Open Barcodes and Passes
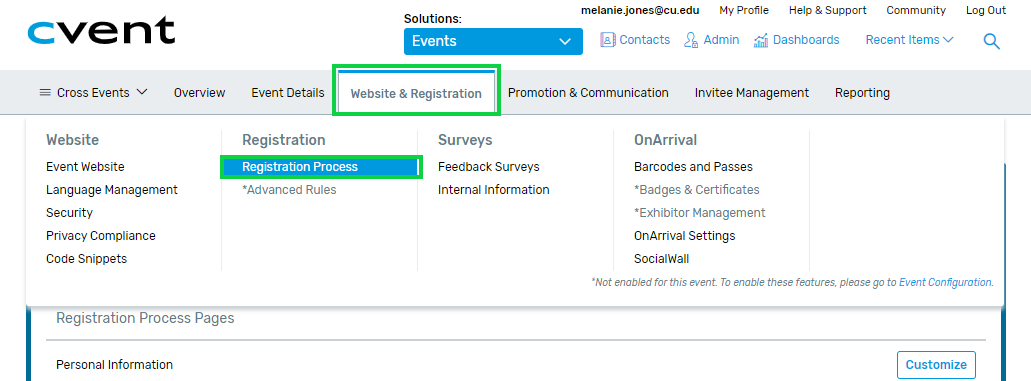1031x381 pixels. [693, 167]
